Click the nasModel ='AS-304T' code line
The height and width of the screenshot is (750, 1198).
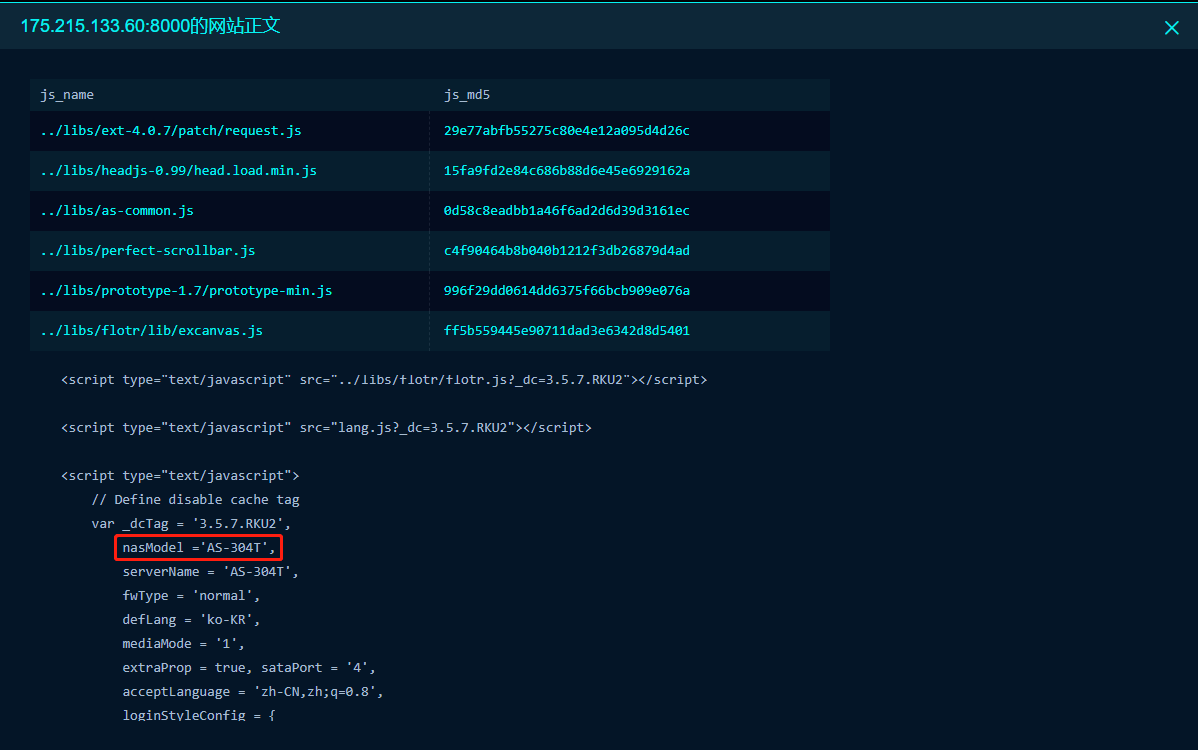[199, 548]
